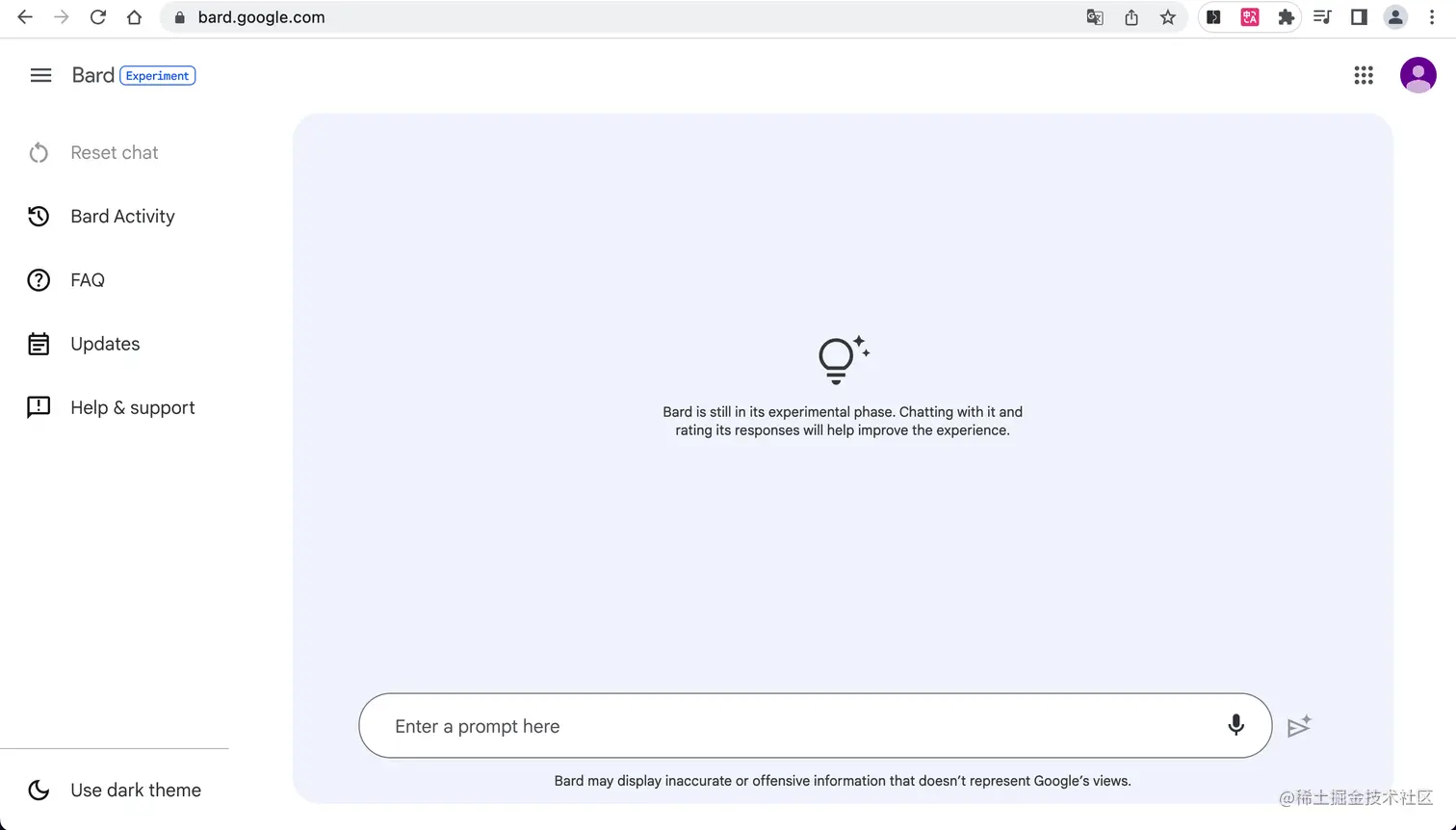Open the Google apps grid launcher
This screenshot has height=830, width=1456.
click(x=1364, y=75)
